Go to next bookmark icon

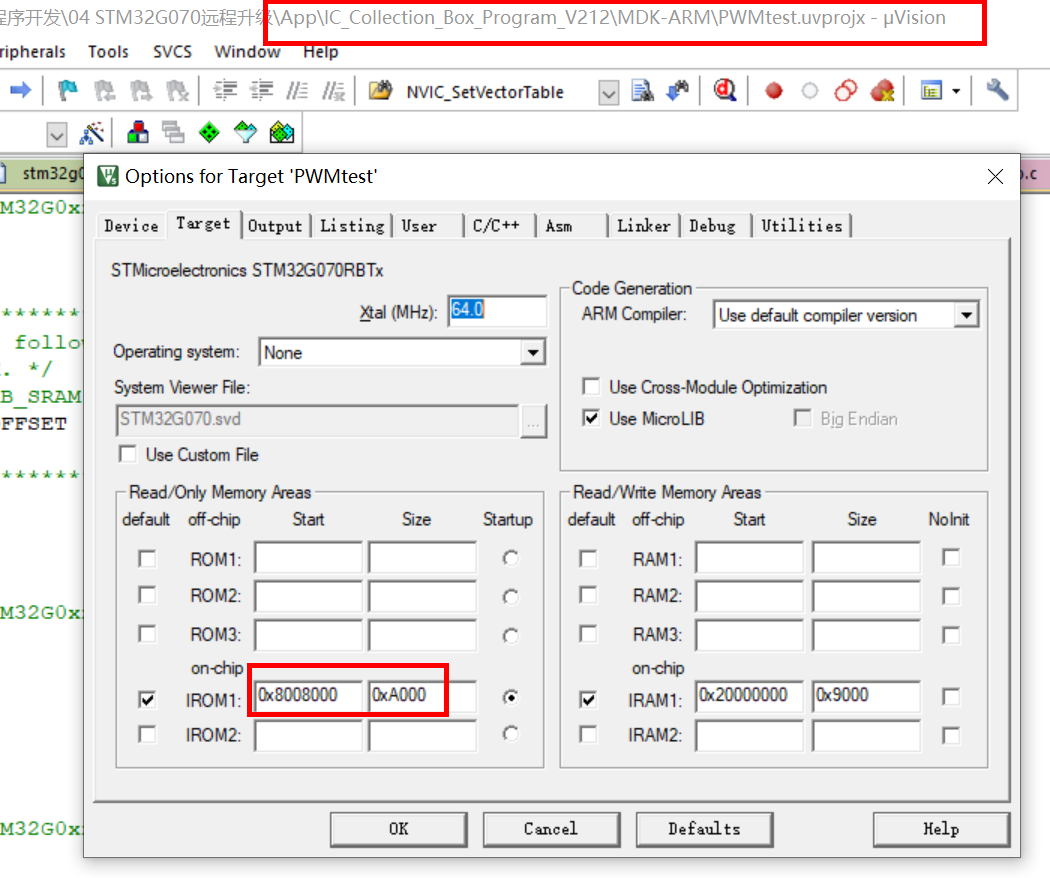[141, 90]
